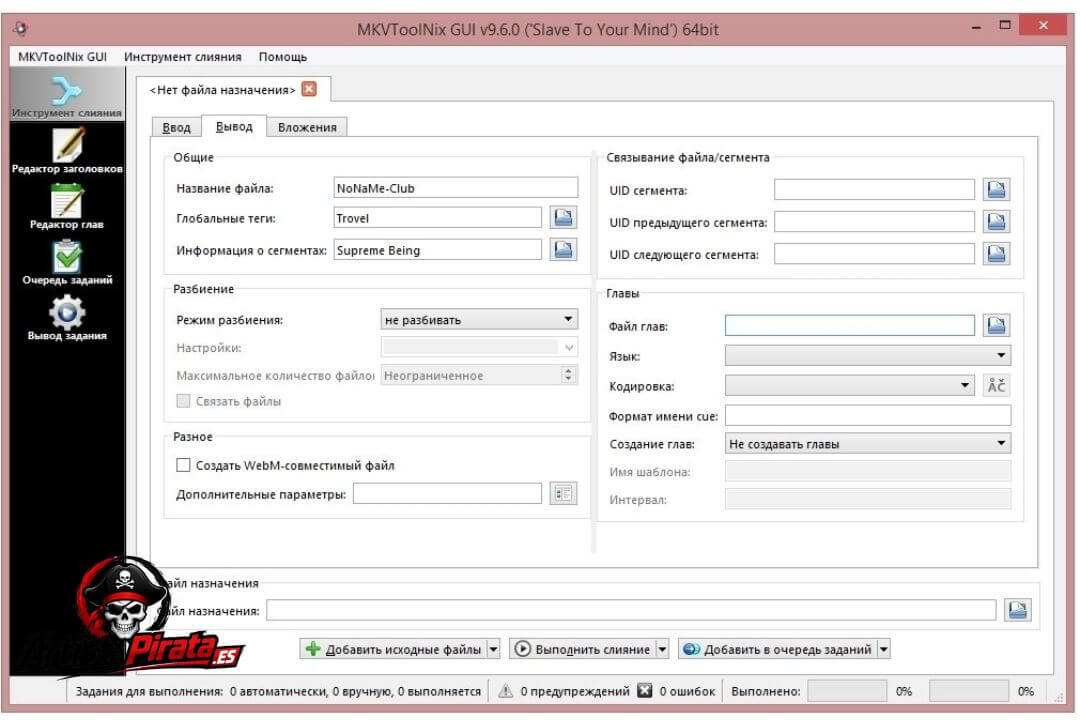1080x720 pixels.
Task: Select the Вывод tab
Action: [234, 126]
